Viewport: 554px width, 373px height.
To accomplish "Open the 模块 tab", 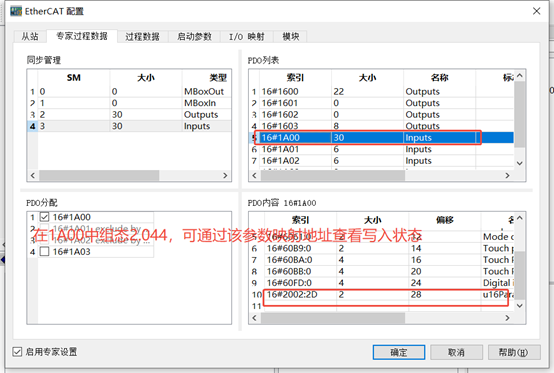I will (290, 36).
